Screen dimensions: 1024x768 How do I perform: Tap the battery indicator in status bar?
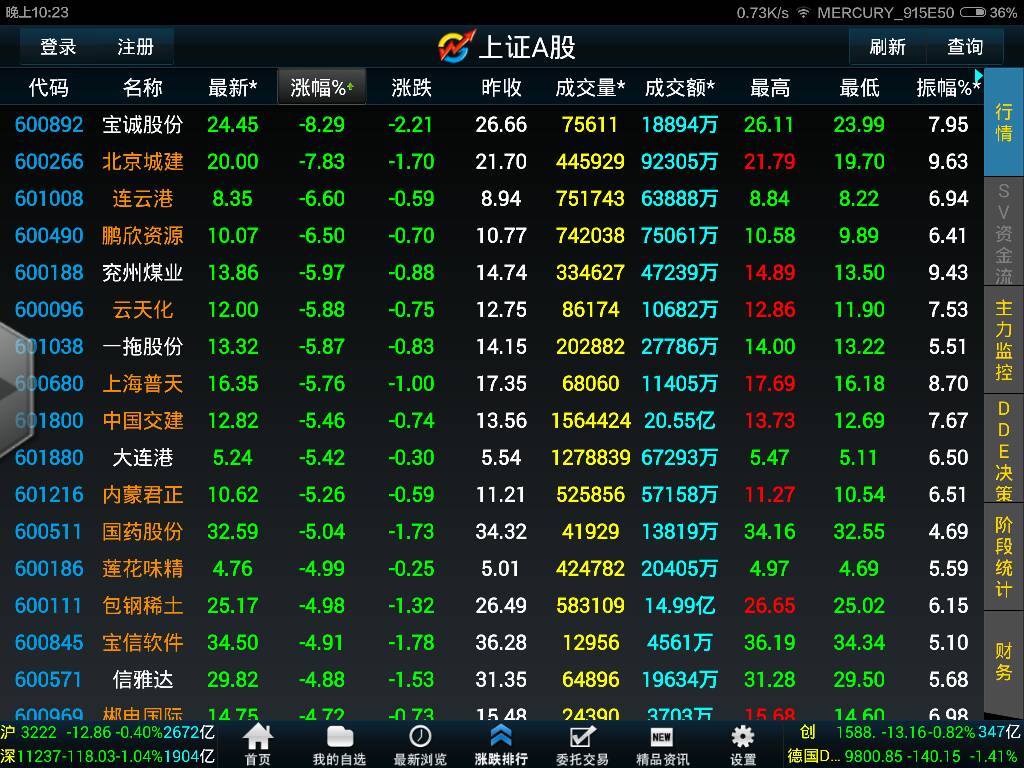point(973,12)
